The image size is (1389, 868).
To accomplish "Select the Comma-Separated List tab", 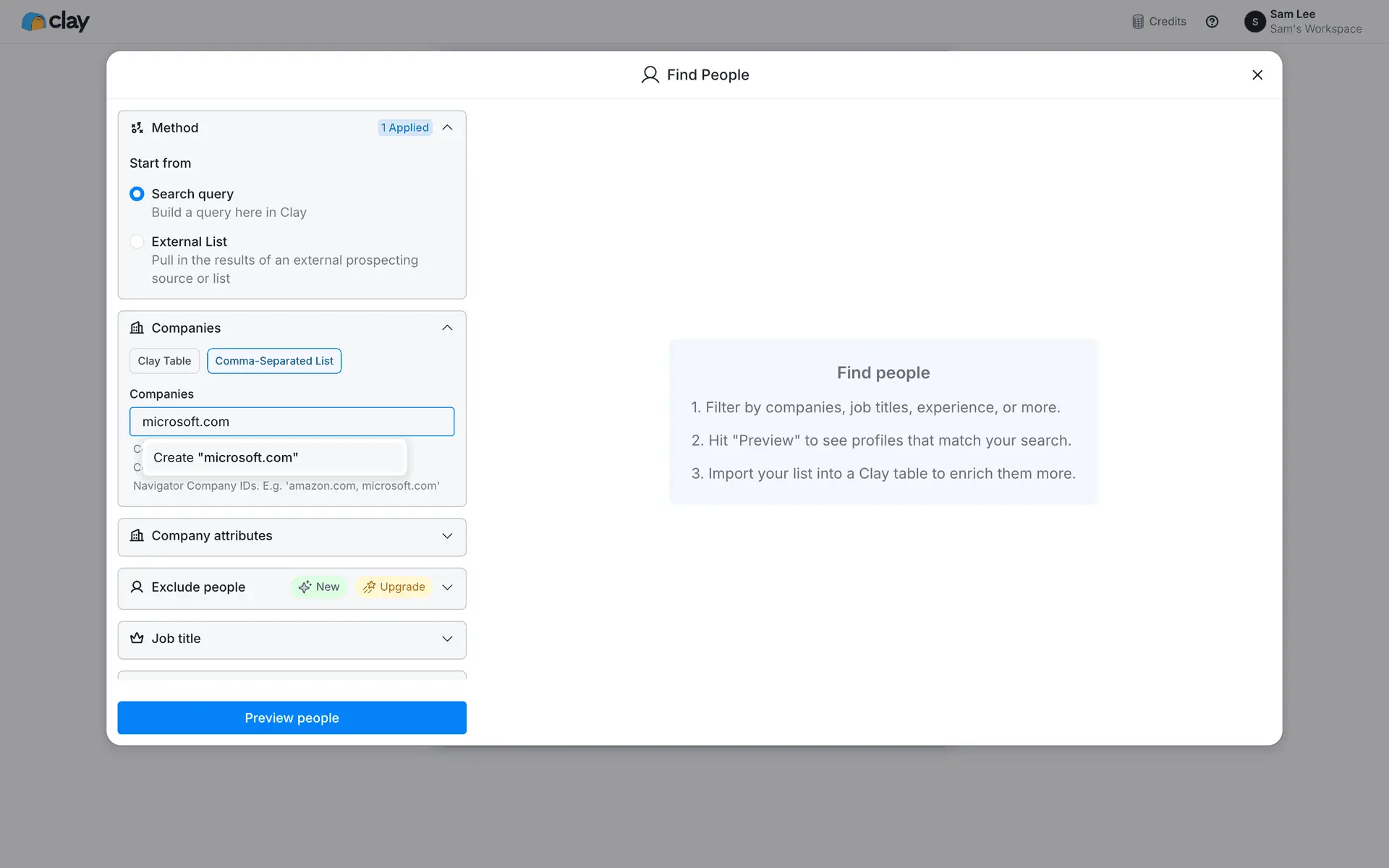I will [x=274, y=361].
